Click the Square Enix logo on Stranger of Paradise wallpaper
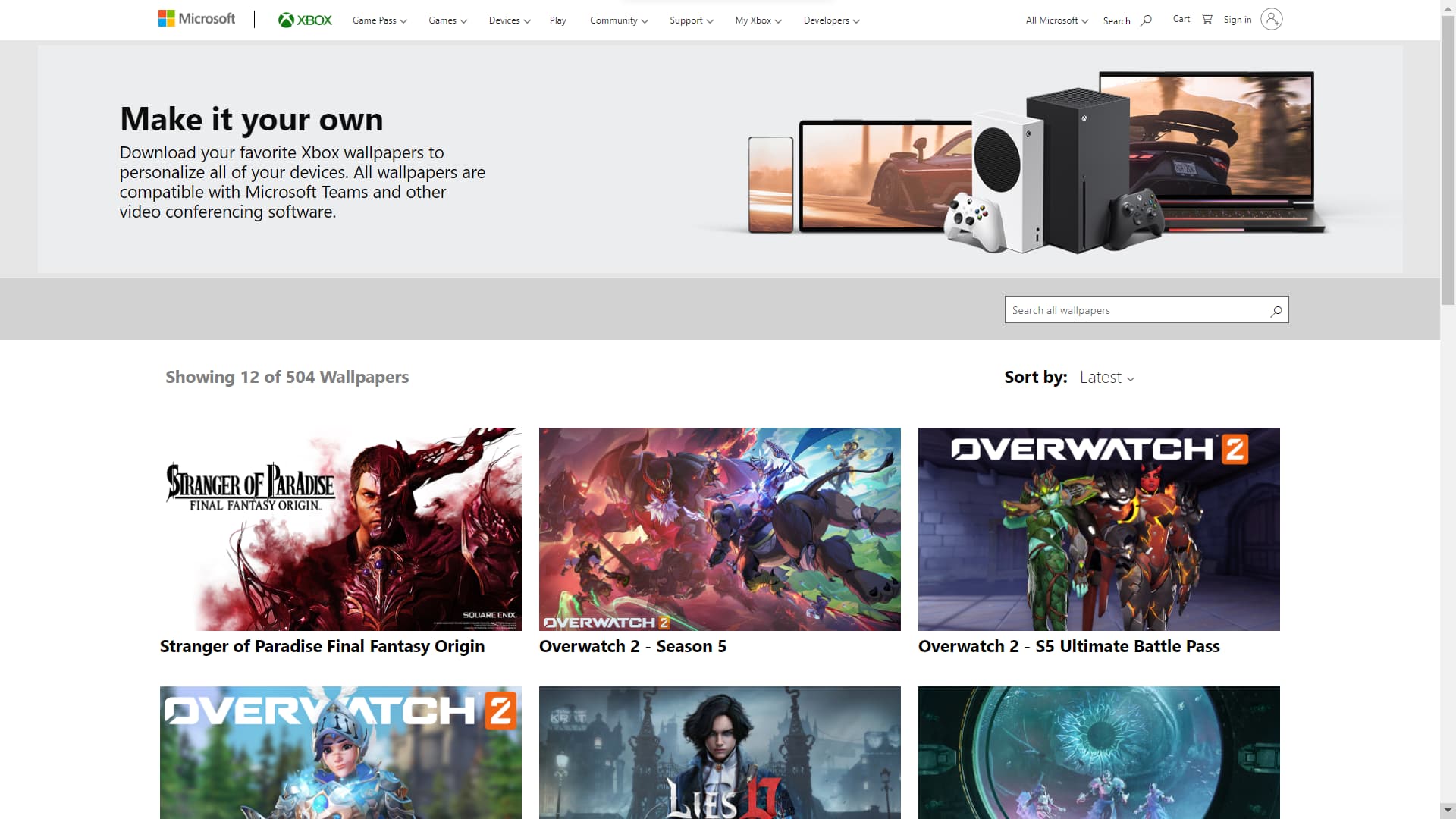1456x819 pixels. 489,616
